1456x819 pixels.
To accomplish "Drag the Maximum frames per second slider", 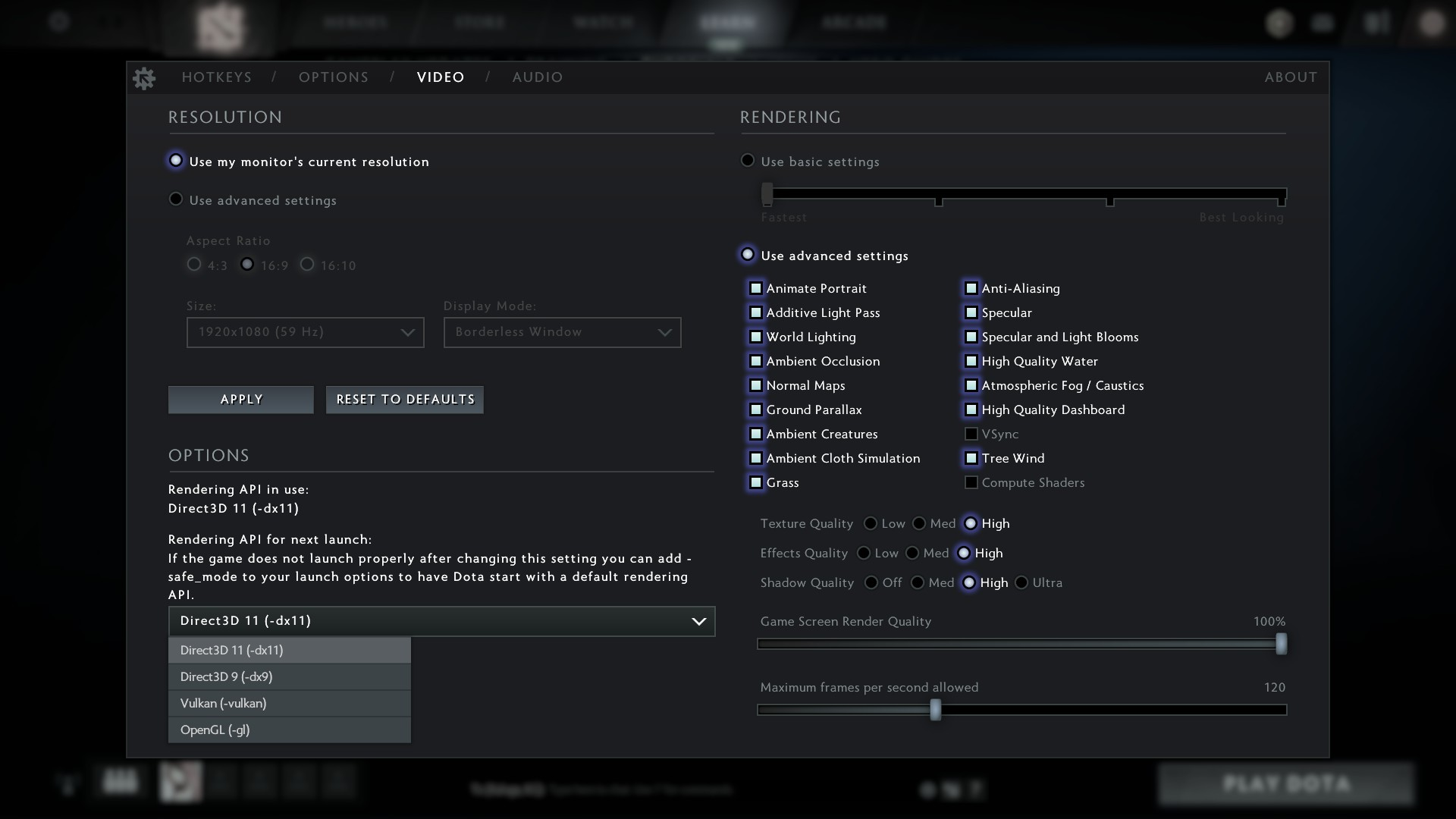I will pos(935,709).
